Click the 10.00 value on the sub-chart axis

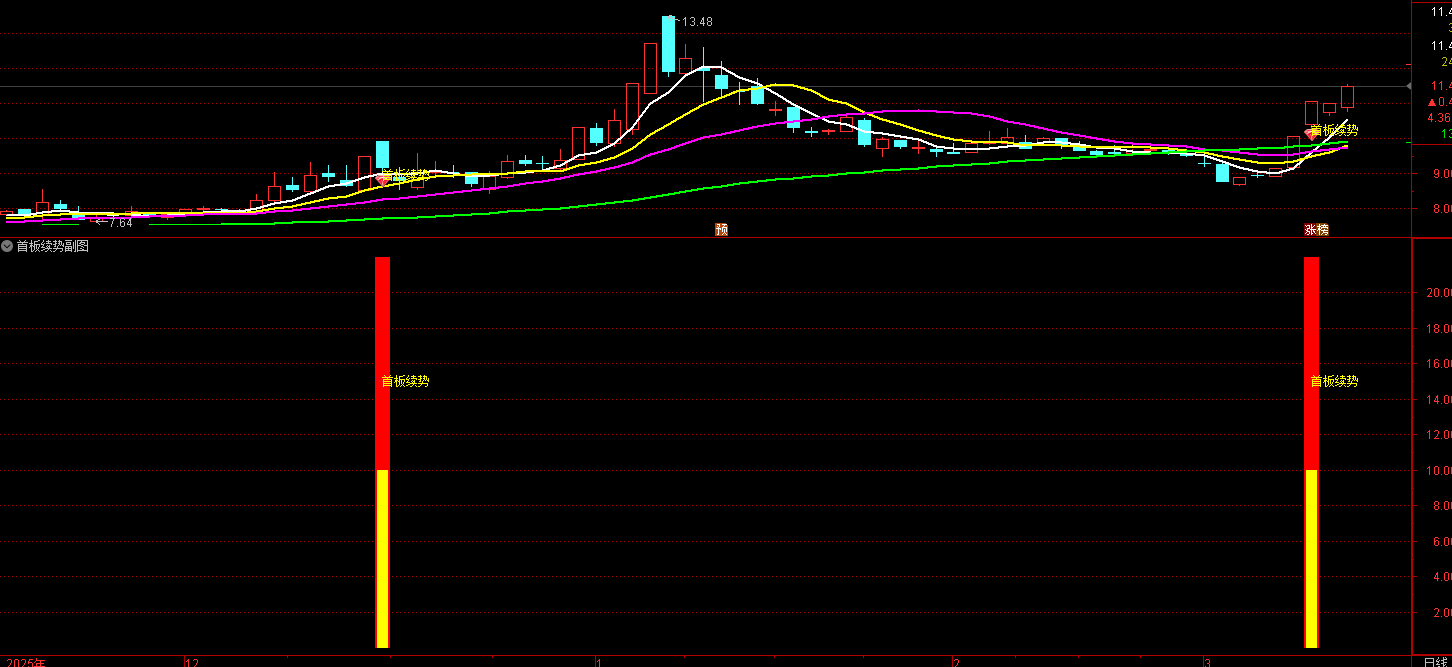1438,470
